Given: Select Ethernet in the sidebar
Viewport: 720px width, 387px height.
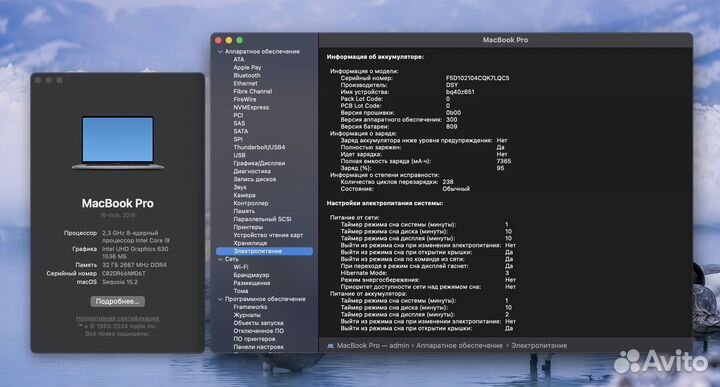Looking at the screenshot, I should (245, 84).
